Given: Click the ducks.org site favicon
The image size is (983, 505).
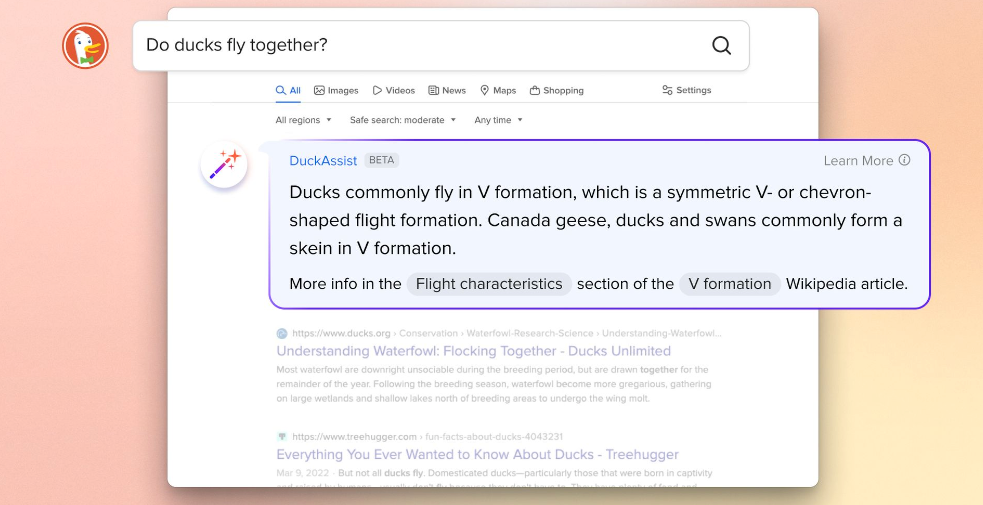Looking at the screenshot, I should pos(281,333).
